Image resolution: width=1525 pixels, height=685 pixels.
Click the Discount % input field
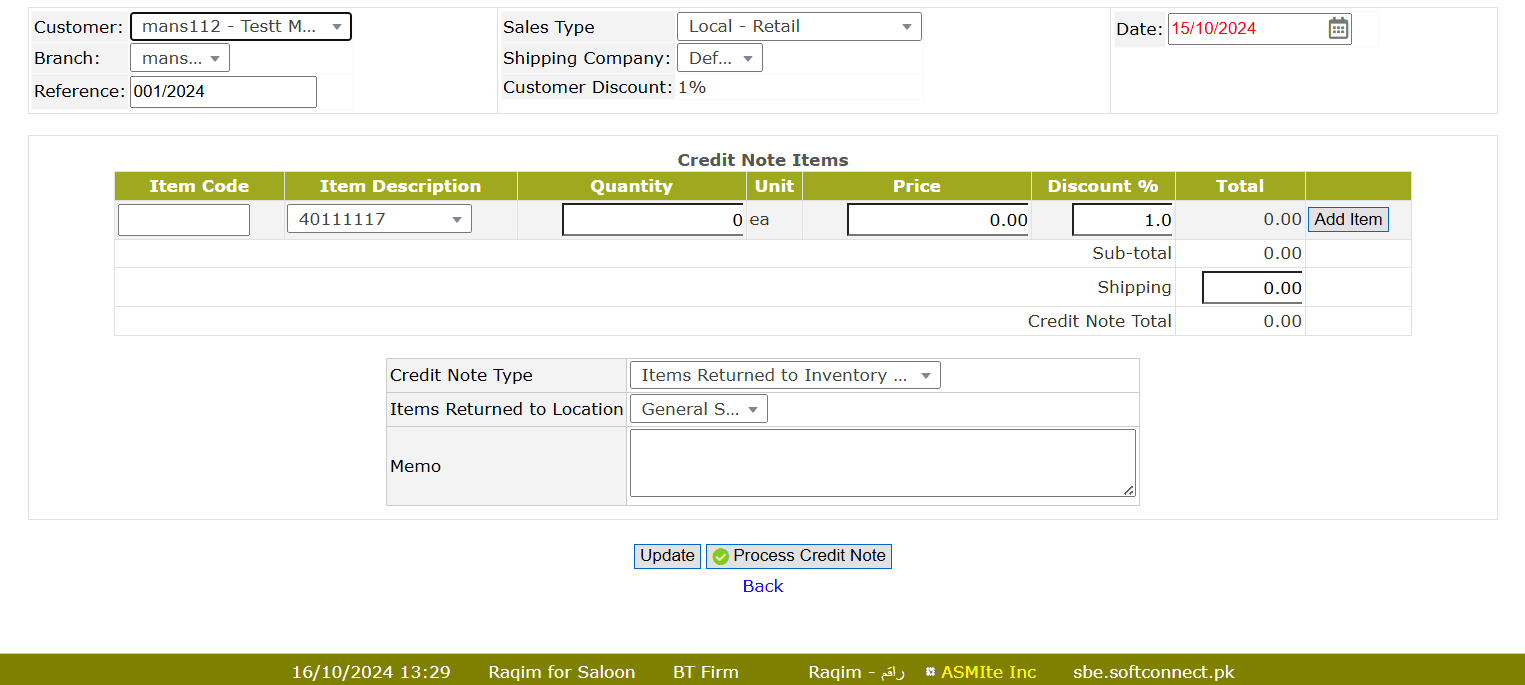click(x=1123, y=220)
